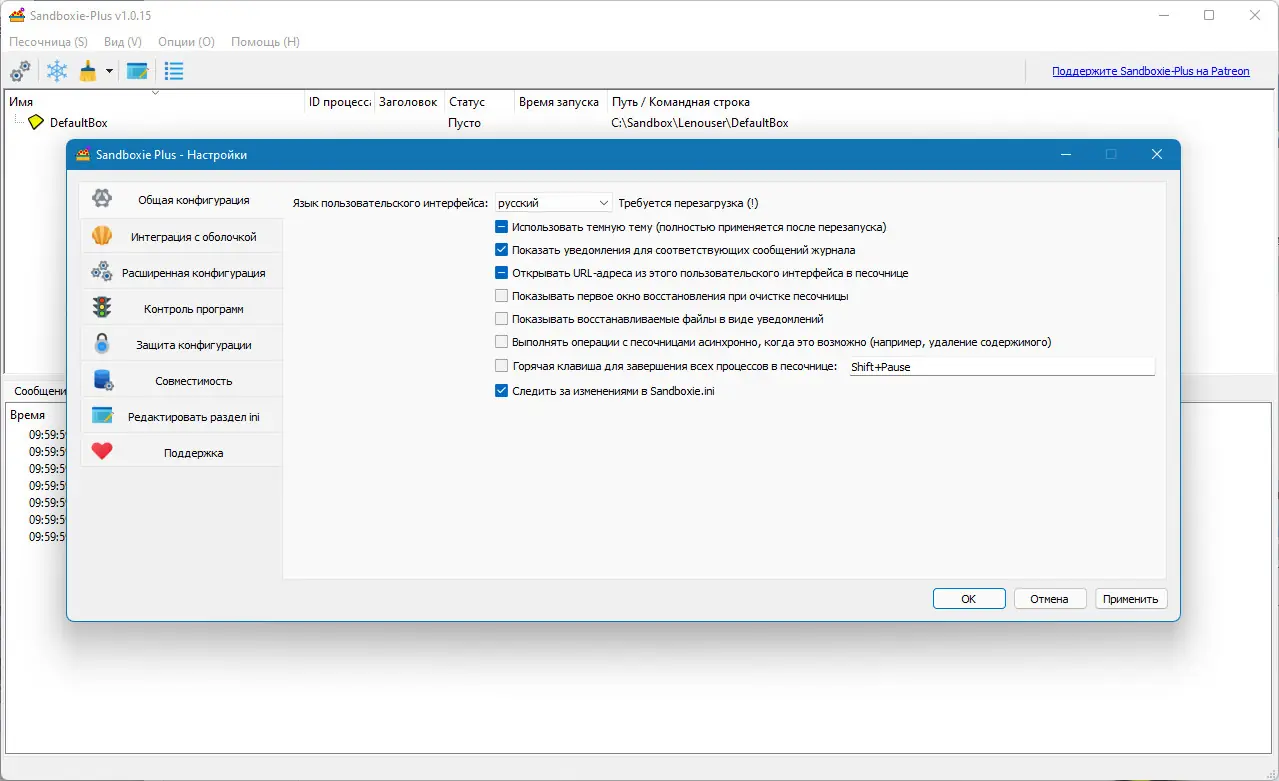
Task: Click the Shift+Pause hotkey input field
Action: point(1000,367)
